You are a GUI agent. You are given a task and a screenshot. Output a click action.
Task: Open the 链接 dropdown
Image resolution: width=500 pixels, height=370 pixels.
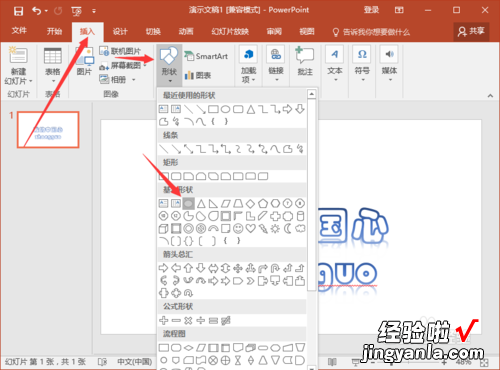pos(276,80)
